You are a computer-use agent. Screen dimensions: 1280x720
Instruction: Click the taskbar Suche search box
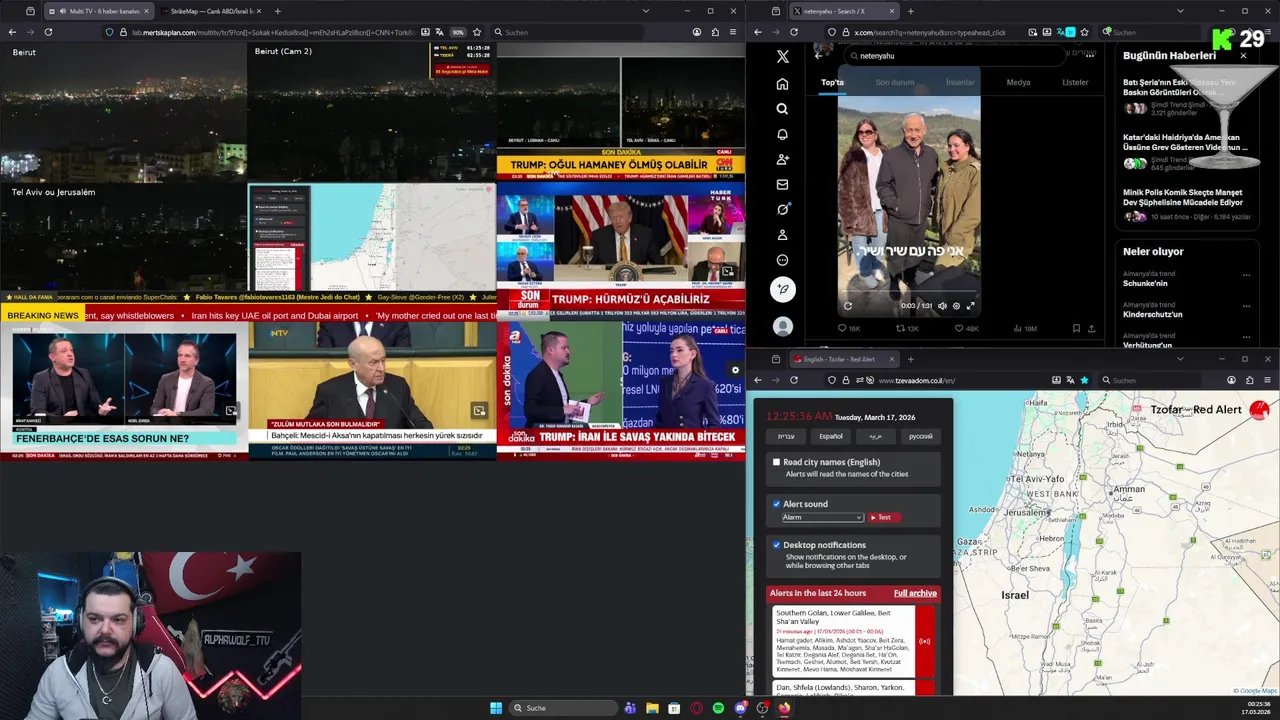(563, 708)
